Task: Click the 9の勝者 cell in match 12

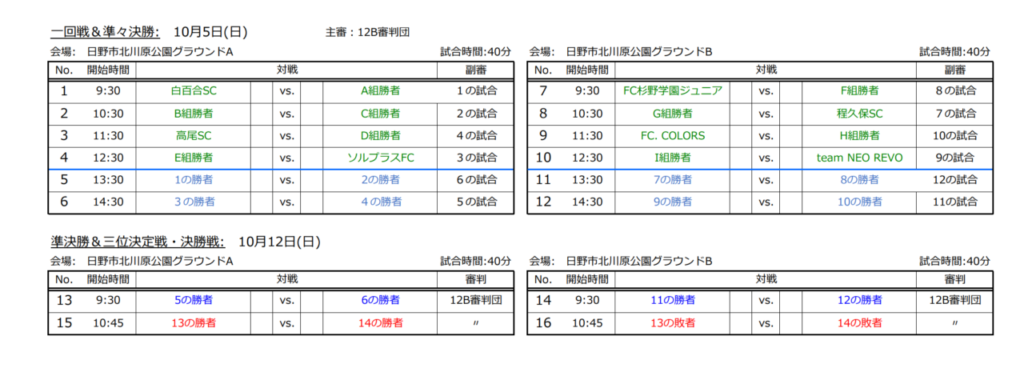Action: click(673, 202)
